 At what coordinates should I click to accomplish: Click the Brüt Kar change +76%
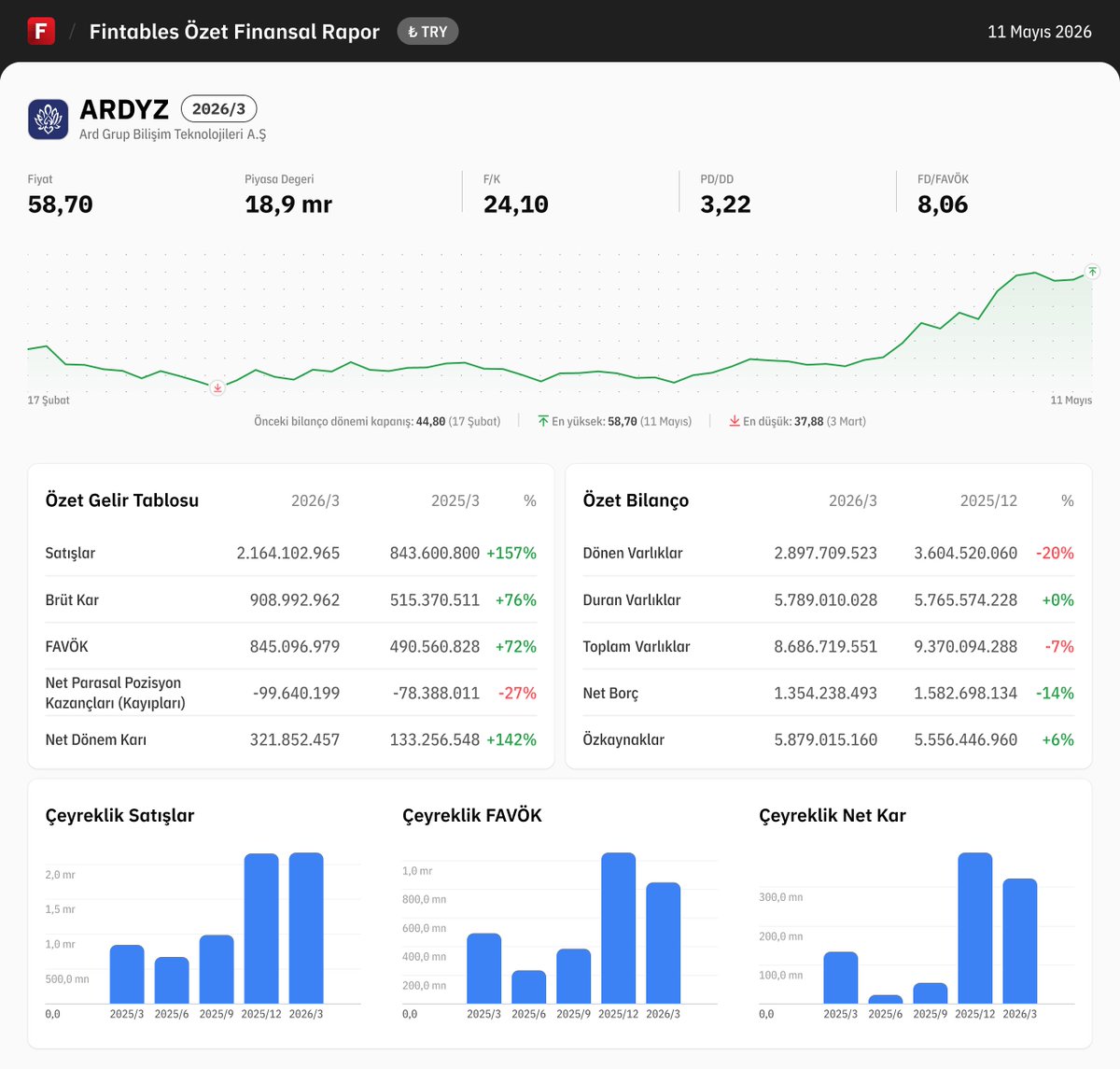(x=516, y=599)
